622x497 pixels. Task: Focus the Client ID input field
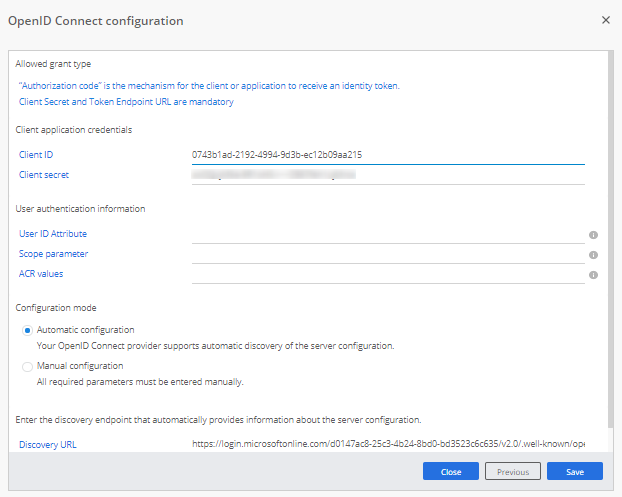387,155
